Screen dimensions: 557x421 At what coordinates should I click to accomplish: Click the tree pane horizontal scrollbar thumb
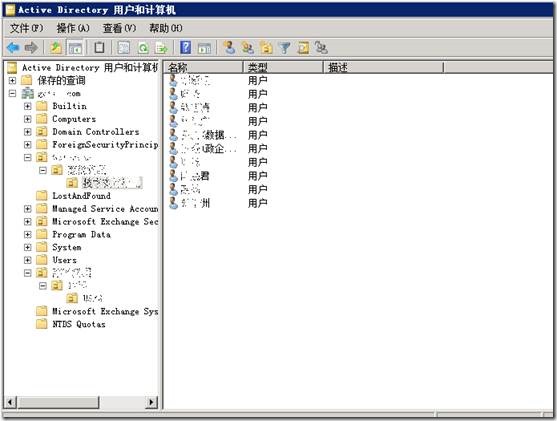(59, 402)
